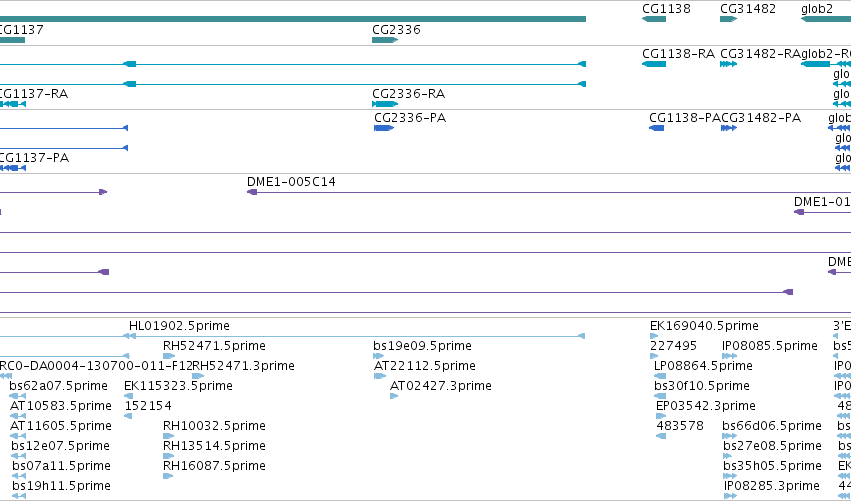Click the CG2336-RA transcript glyph
The image size is (851, 501).
[385, 104]
